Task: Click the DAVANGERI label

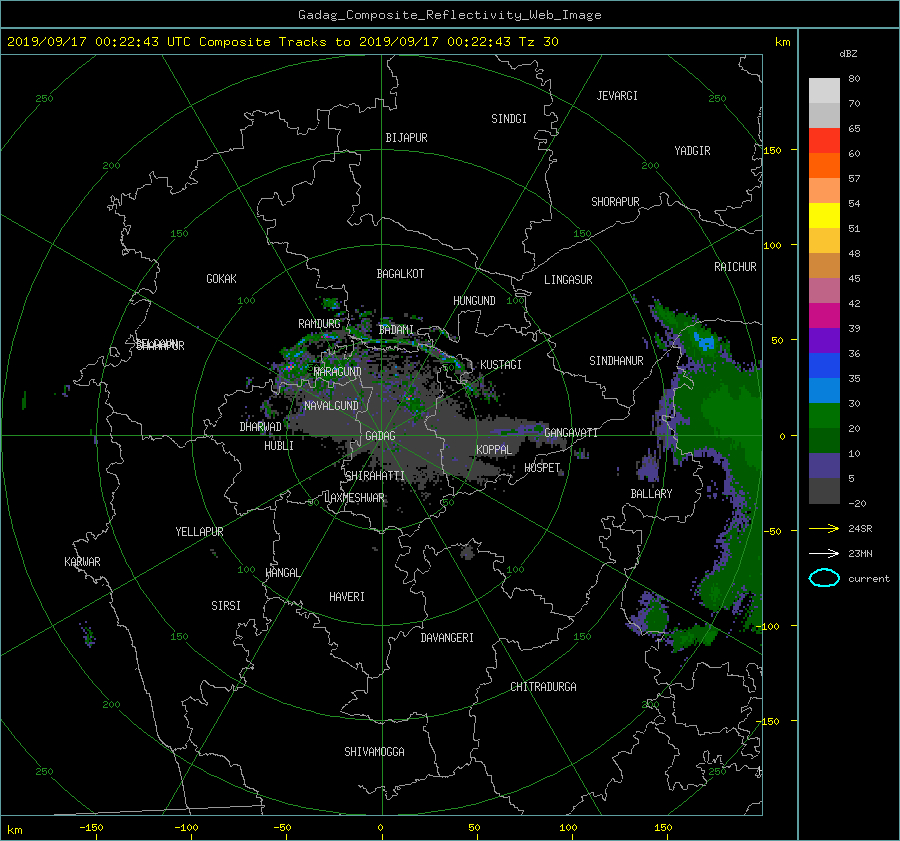Action: tap(447, 638)
